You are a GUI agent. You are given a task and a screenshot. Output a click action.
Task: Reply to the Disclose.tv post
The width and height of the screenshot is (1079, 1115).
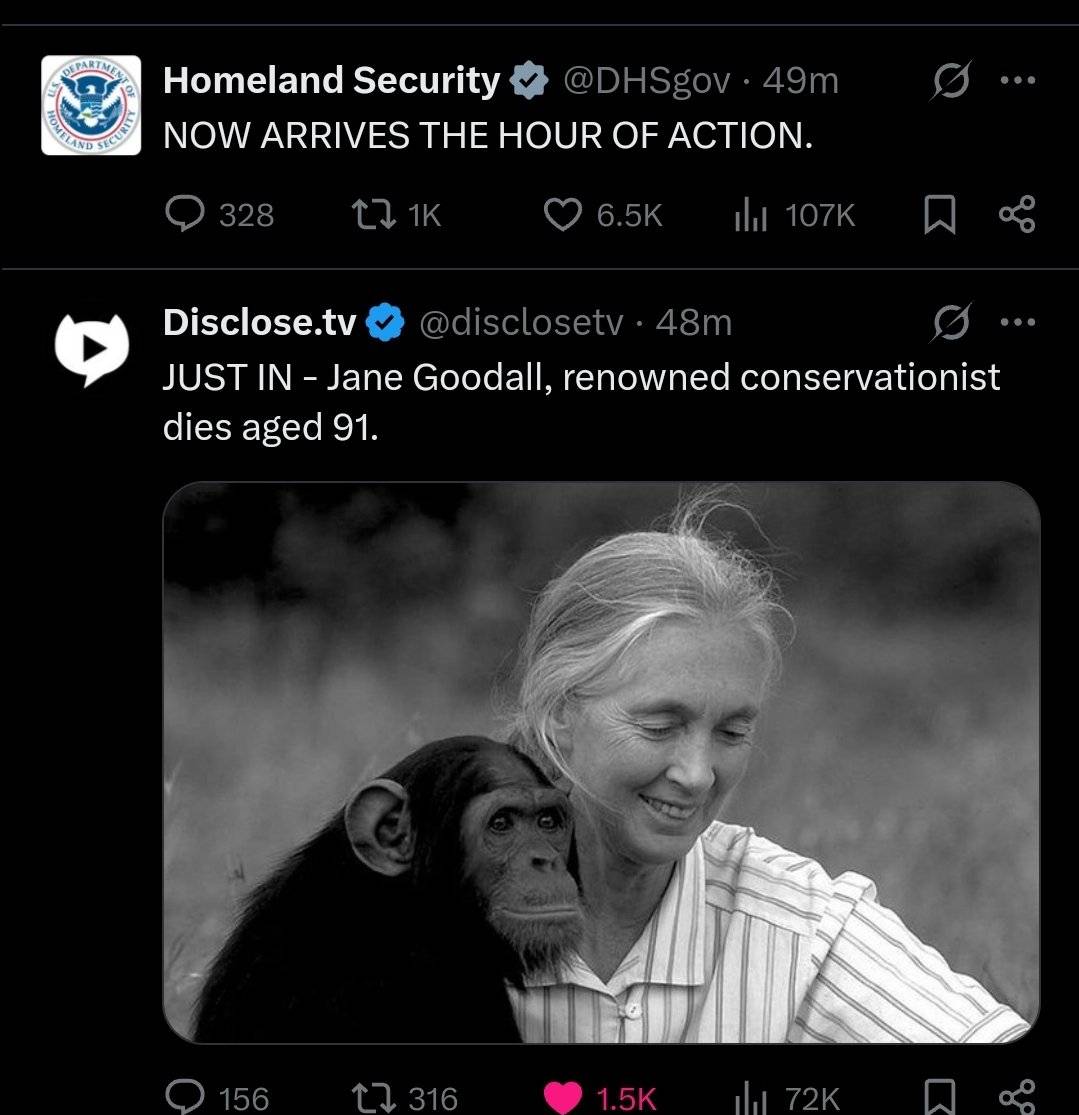coord(183,1098)
